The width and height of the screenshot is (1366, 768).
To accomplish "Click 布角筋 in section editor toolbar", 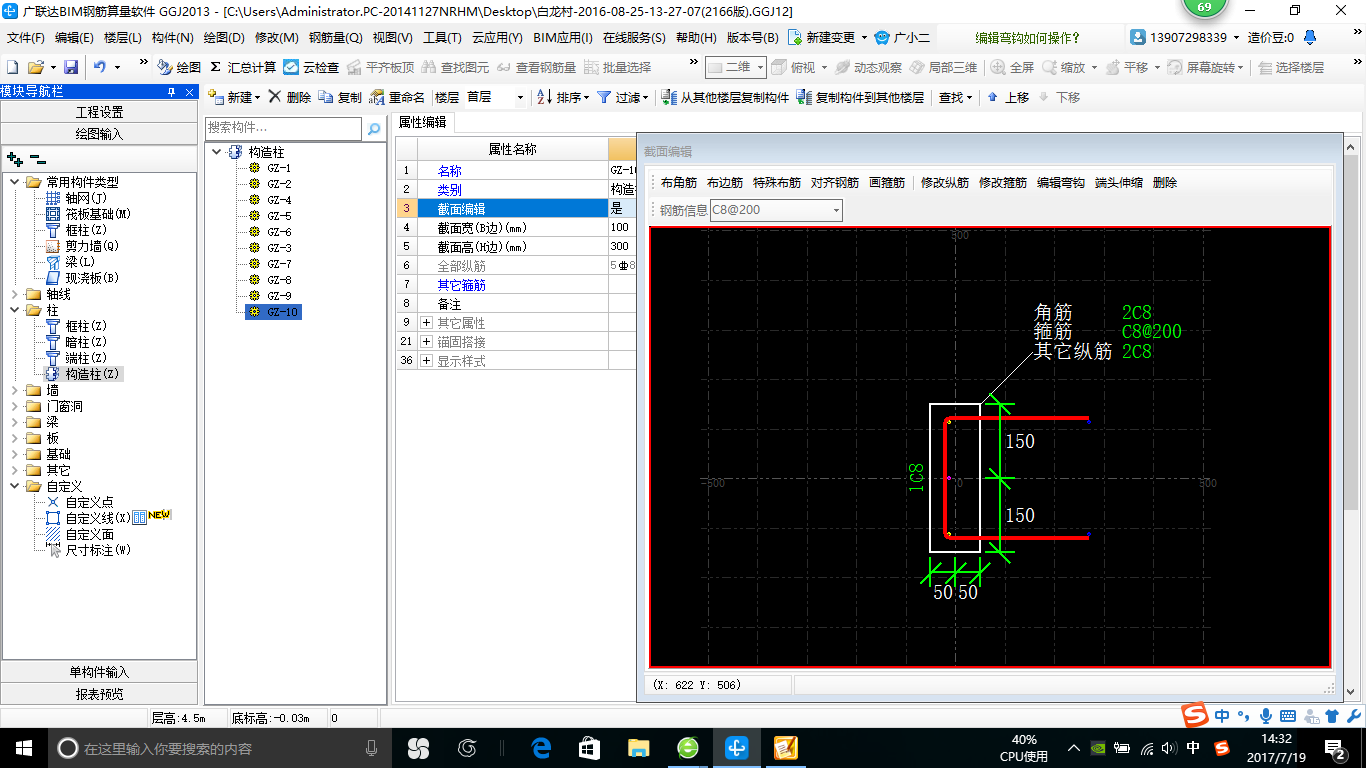I will point(679,183).
